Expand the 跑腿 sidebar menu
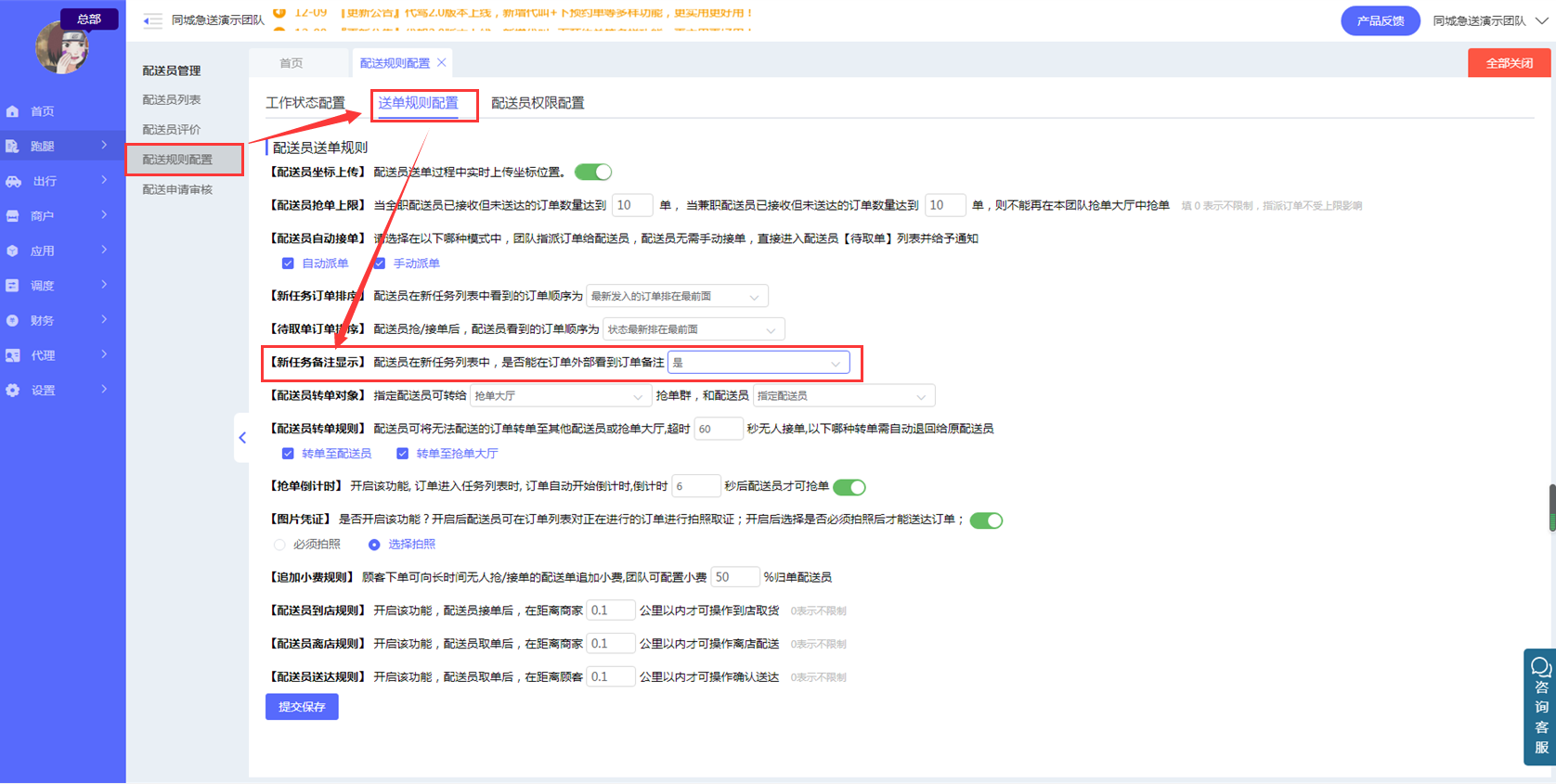The width and height of the screenshot is (1556, 784). point(104,146)
